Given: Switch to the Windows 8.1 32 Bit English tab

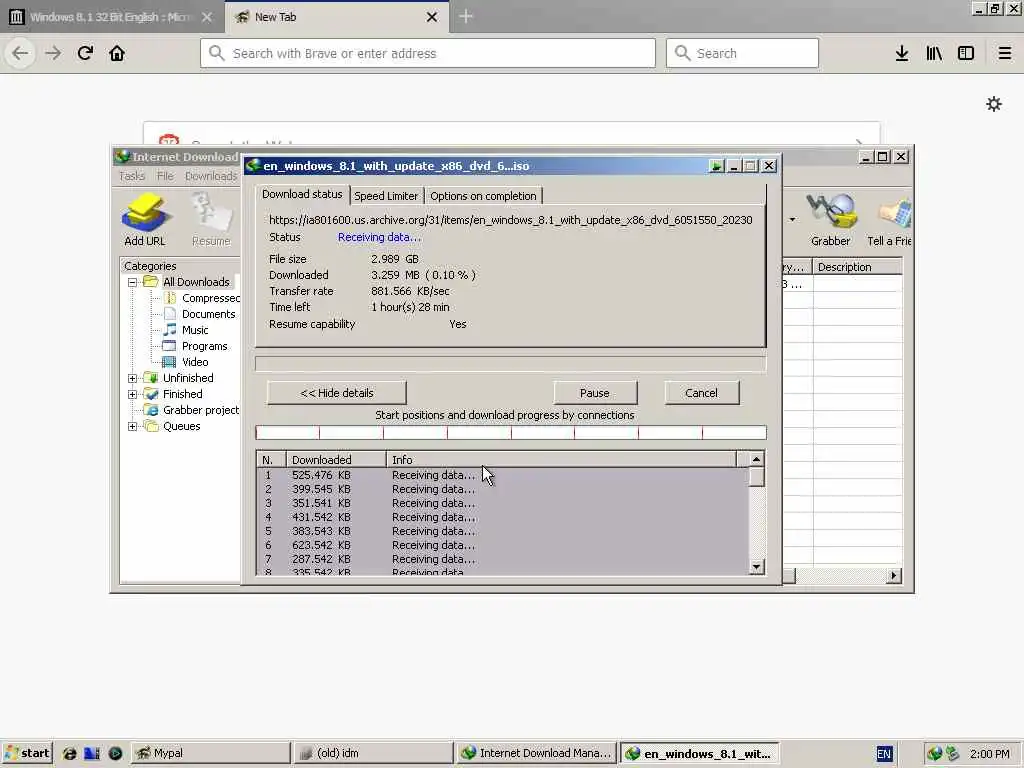Looking at the screenshot, I should [111, 17].
